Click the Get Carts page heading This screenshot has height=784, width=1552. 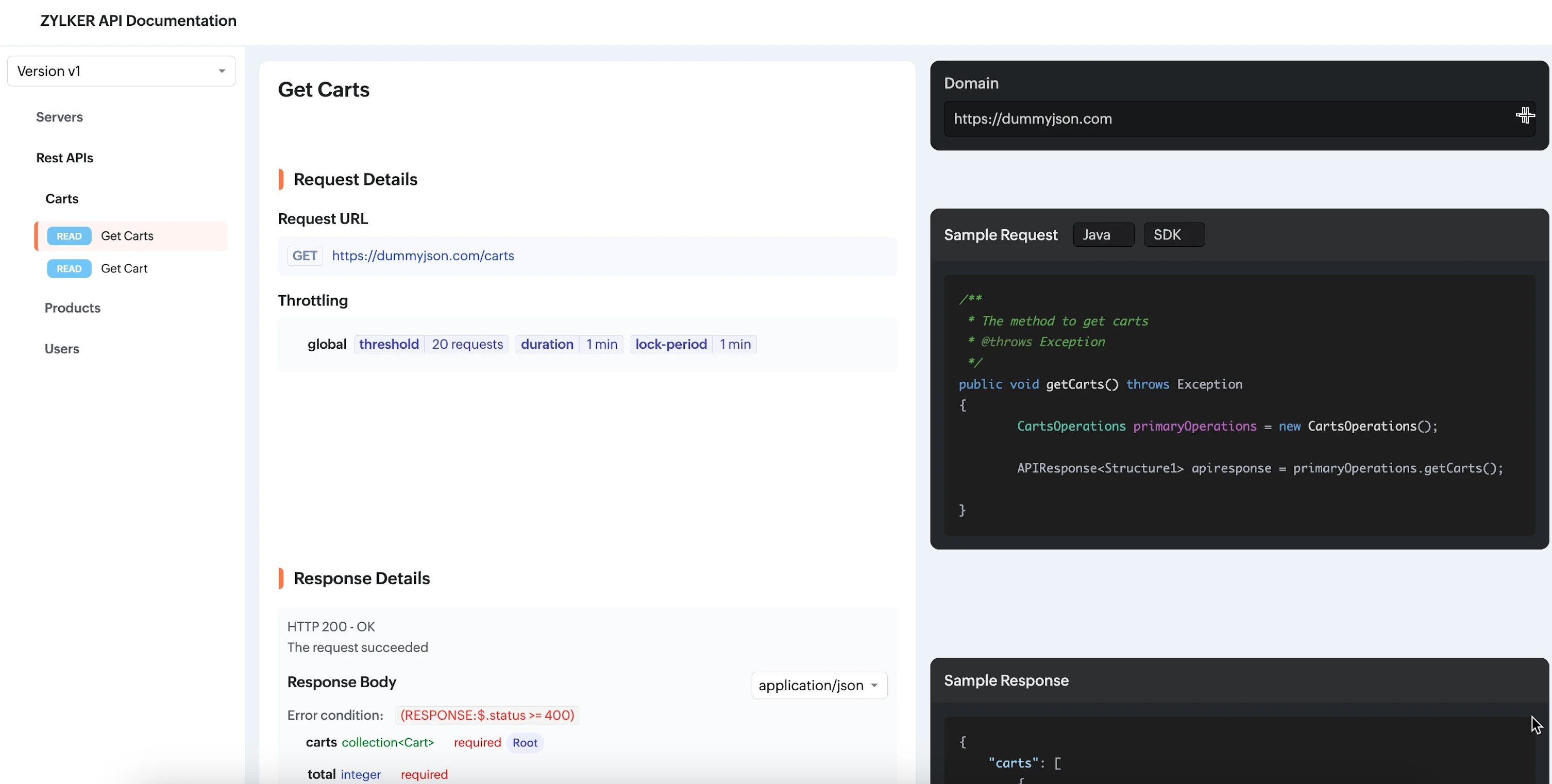[324, 90]
